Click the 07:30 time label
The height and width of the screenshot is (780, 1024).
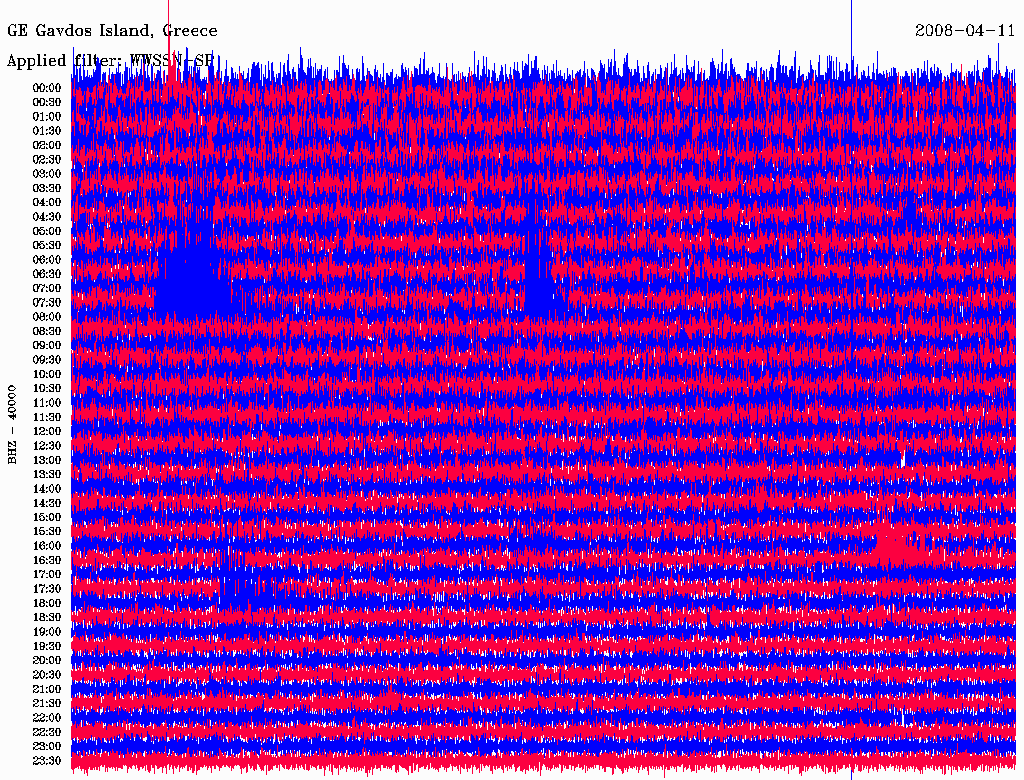47,303
